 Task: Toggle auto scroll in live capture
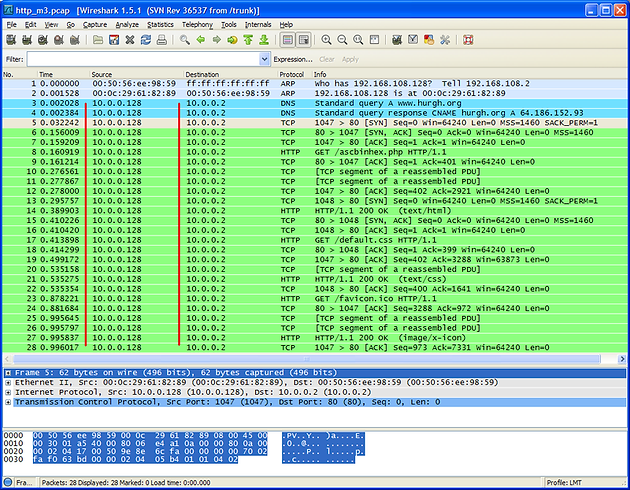point(304,40)
